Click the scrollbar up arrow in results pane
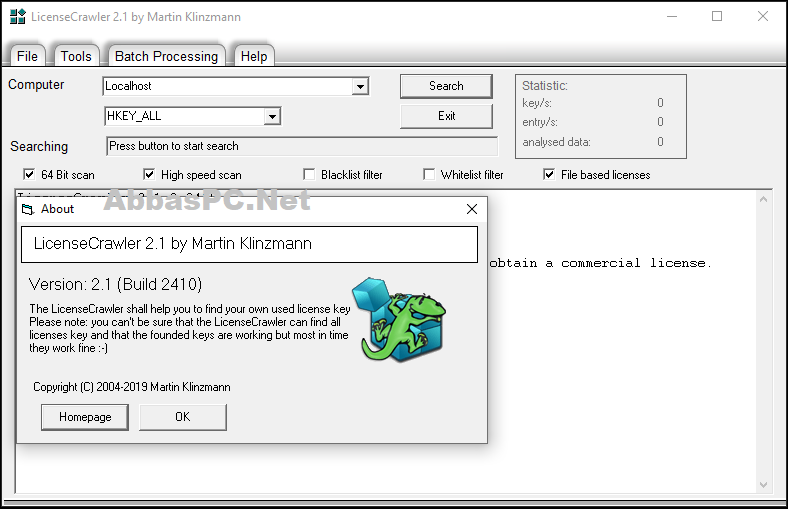The height and width of the screenshot is (509, 788). (x=763, y=199)
